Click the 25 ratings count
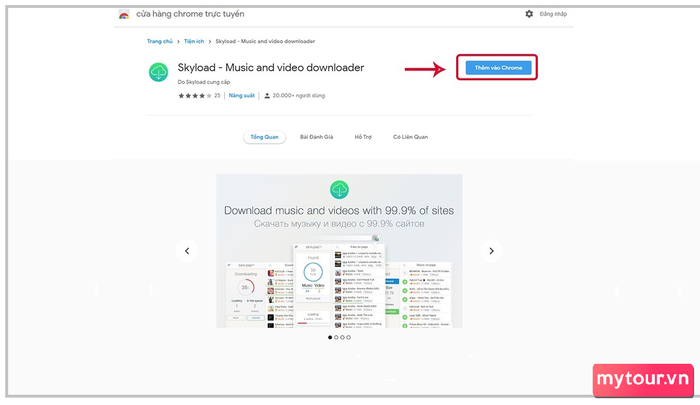 217,96
